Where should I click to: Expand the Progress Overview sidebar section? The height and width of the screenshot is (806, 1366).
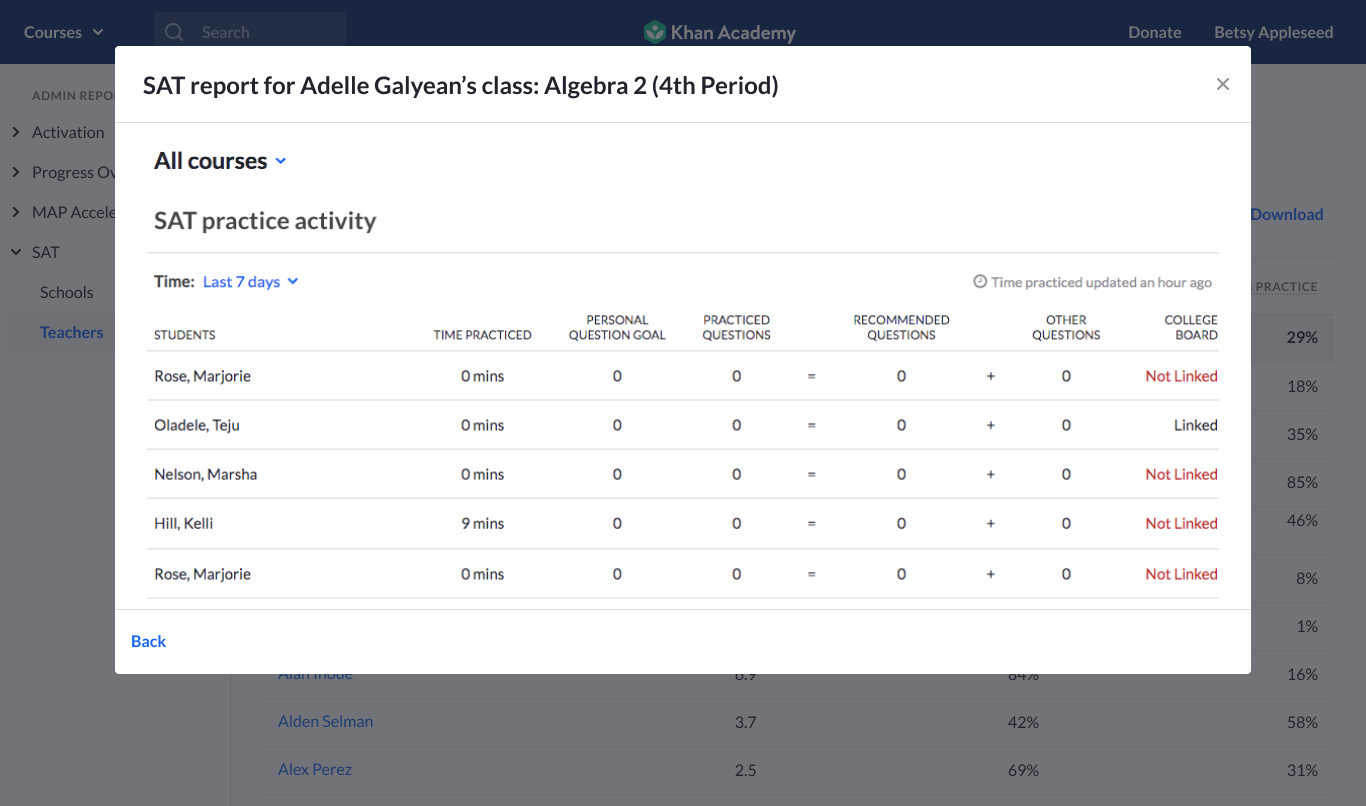(x=17, y=172)
